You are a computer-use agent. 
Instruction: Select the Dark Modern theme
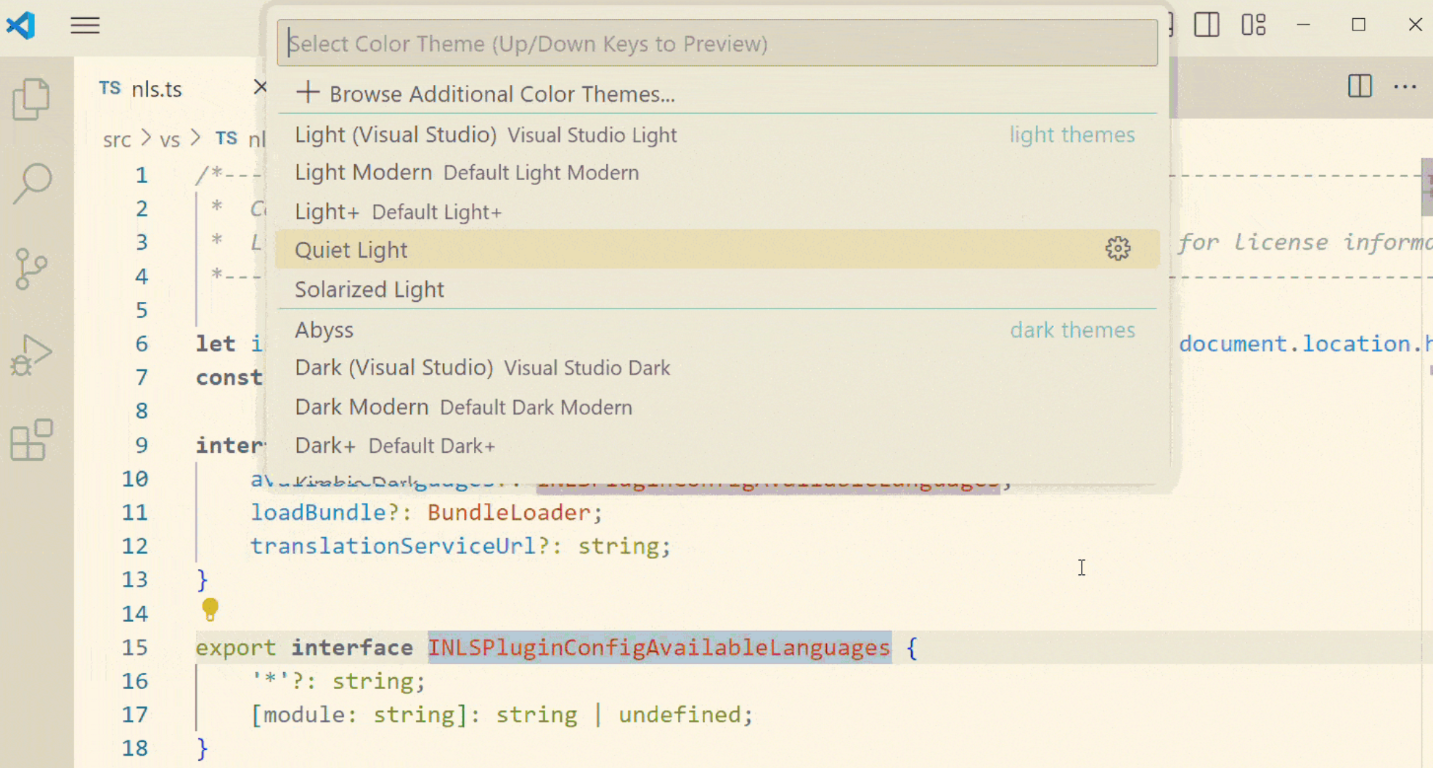[717, 407]
